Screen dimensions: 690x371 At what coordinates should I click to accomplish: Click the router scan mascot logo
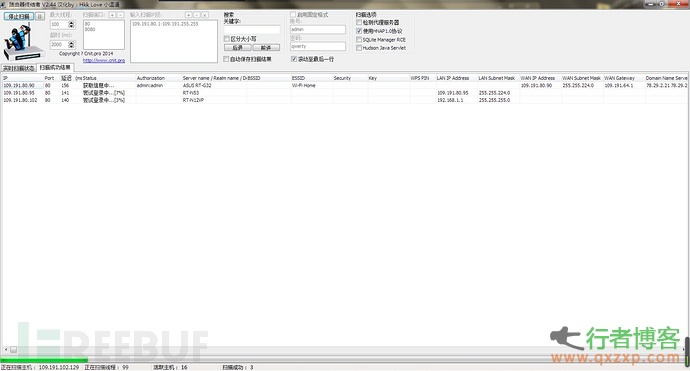(22, 42)
